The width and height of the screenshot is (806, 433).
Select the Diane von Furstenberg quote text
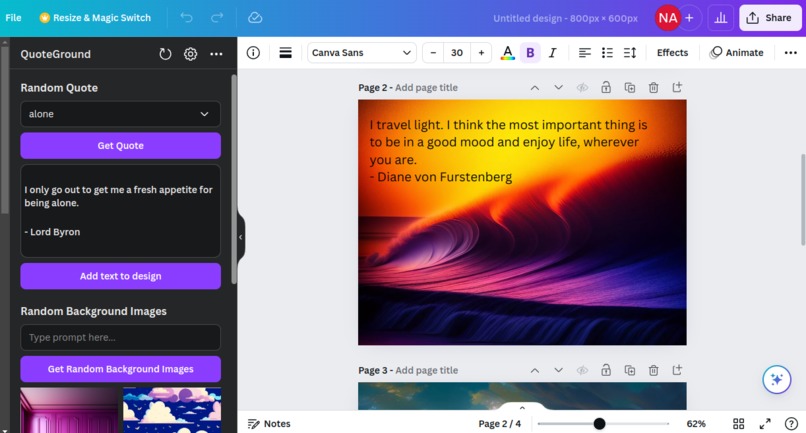coord(508,151)
